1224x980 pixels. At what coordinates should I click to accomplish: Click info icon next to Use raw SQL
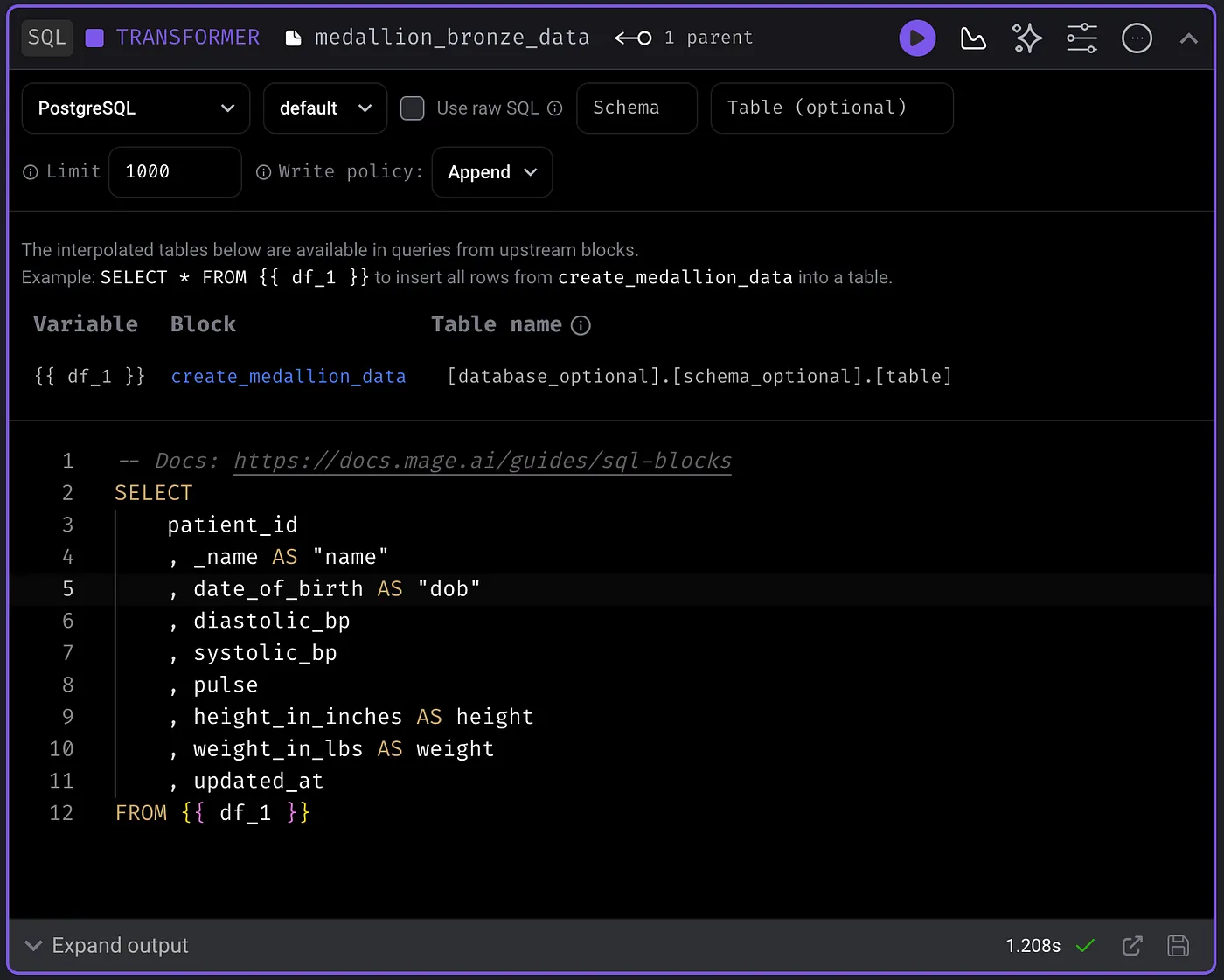point(554,108)
